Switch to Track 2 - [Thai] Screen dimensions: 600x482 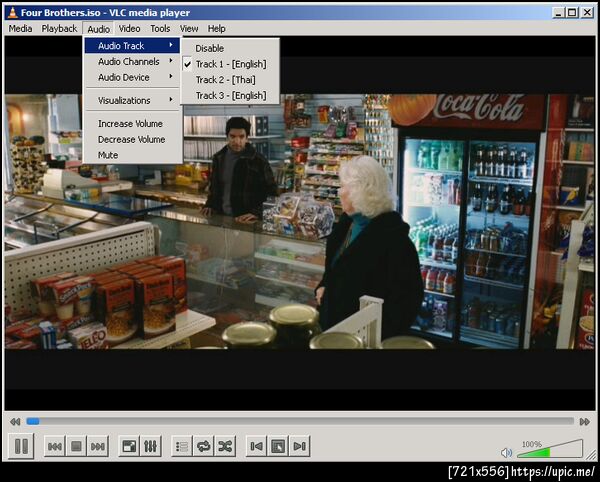[230, 80]
